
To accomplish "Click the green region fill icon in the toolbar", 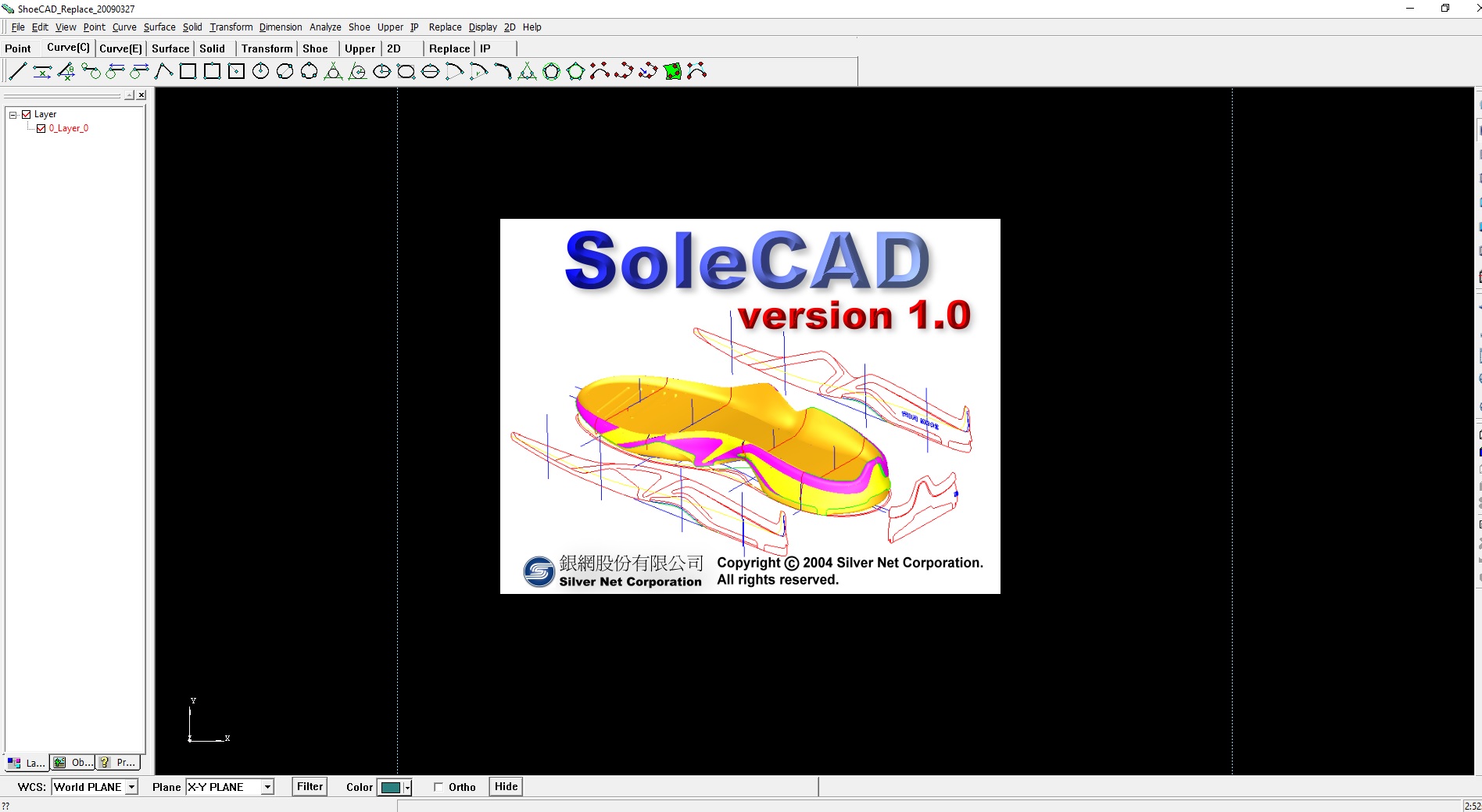I will [672, 72].
